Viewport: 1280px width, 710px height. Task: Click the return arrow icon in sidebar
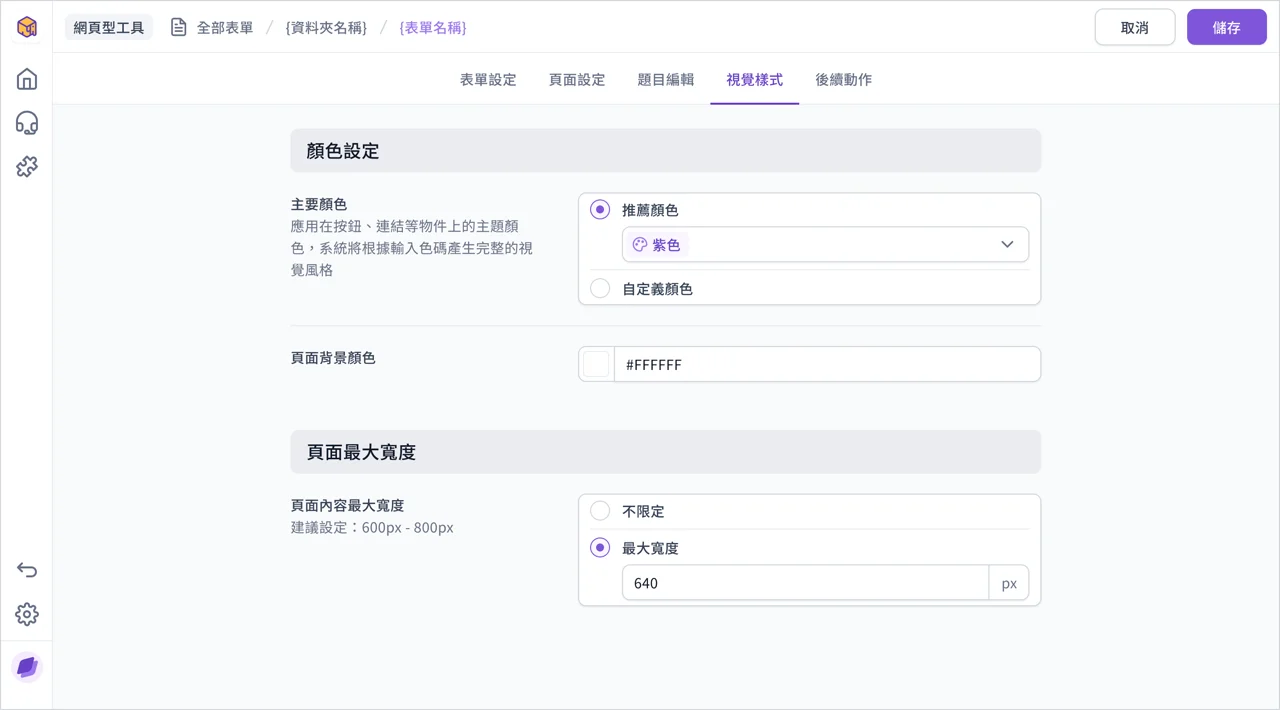point(27,570)
